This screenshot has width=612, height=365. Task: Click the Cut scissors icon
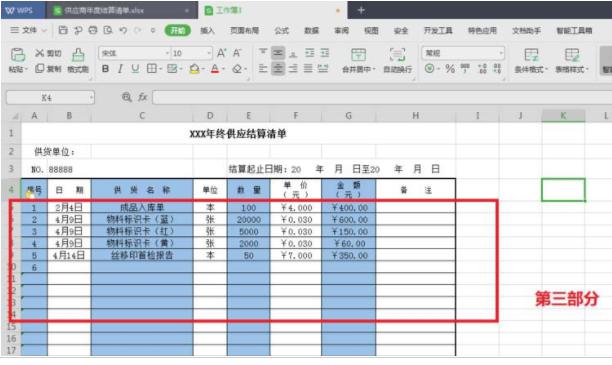[x=39, y=53]
